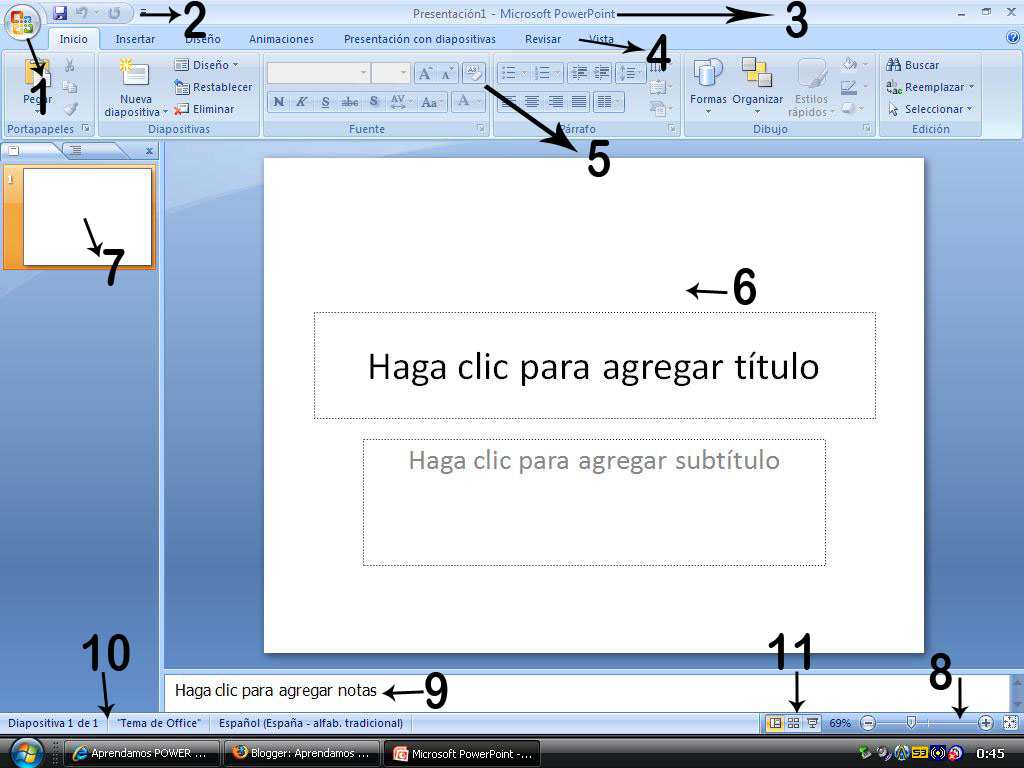Open Presentación con diapositivas tab
The image size is (1024, 768).
click(x=420, y=39)
